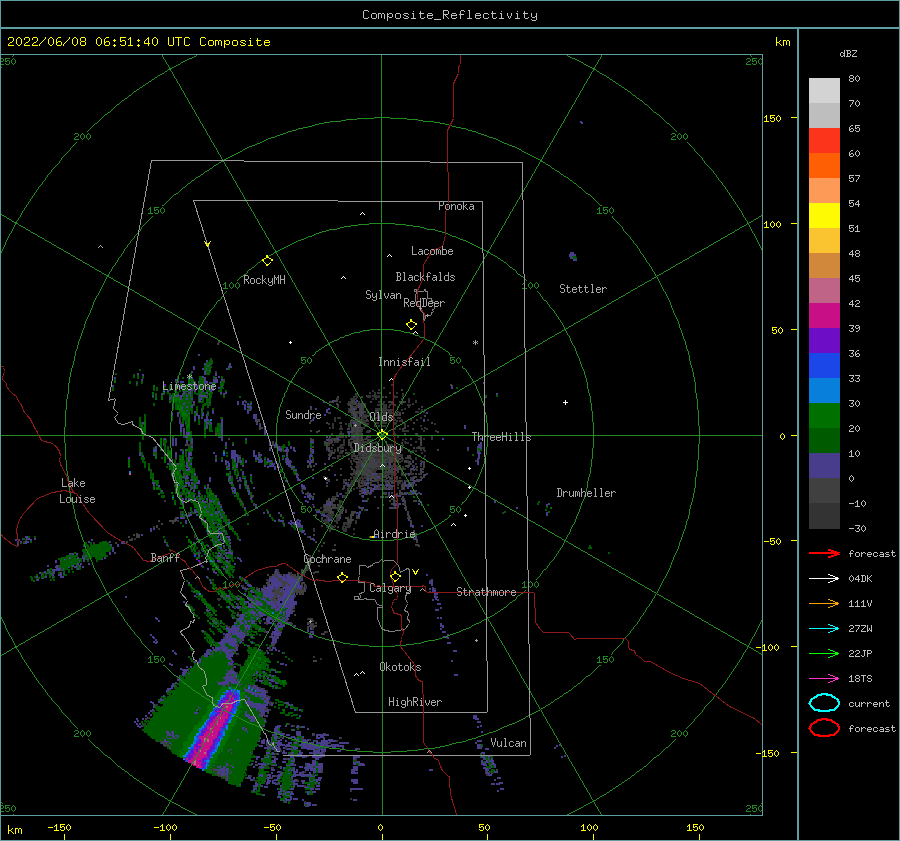Select the dark orange 60-57 dBZ swatch
The height and width of the screenshot is (841, 900).
pos(824,165)
